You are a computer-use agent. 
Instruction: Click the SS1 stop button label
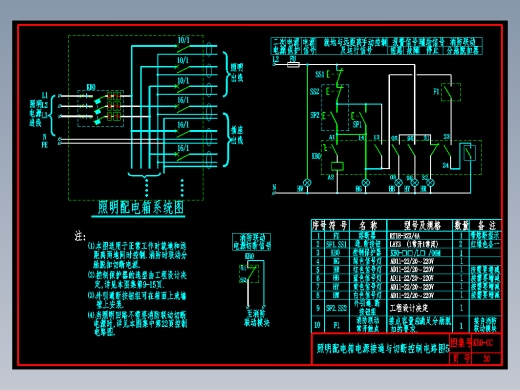(x=319, y=74)
